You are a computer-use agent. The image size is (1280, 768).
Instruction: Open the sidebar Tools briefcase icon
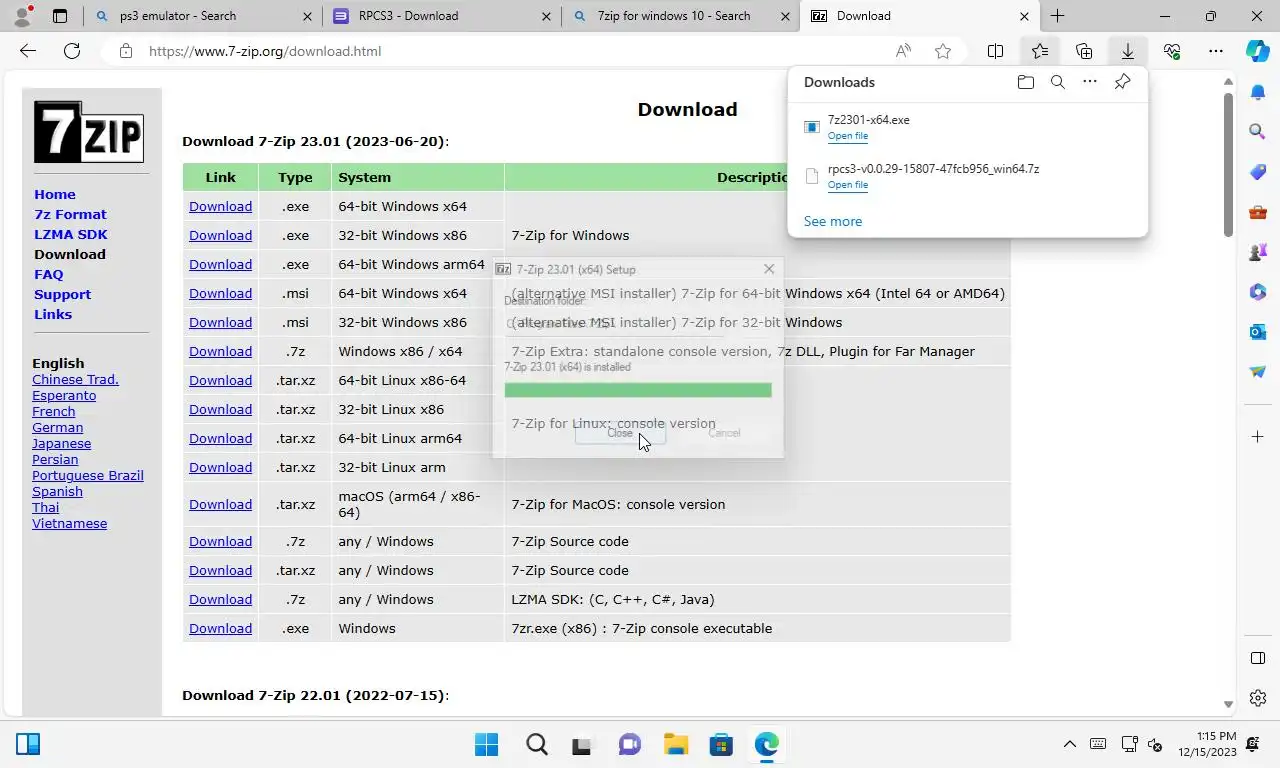[x=1258, y=212]
